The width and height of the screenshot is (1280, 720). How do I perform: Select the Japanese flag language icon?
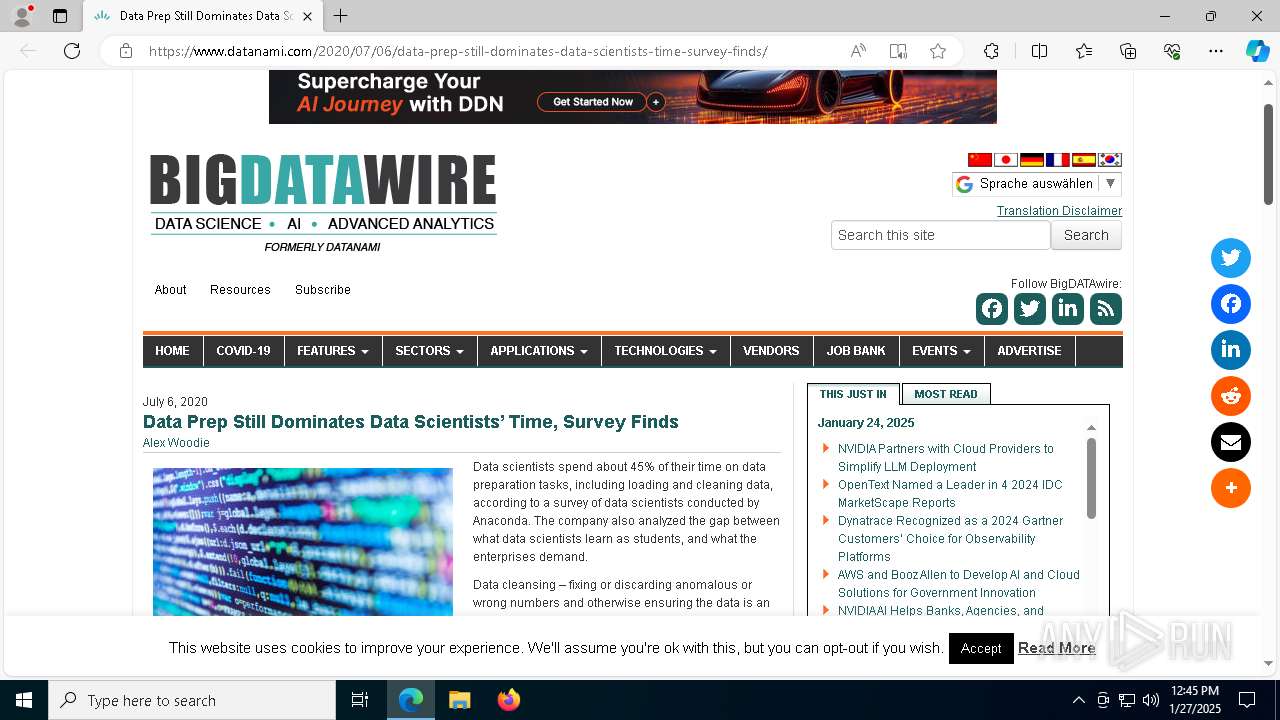tap(1006, 160)
